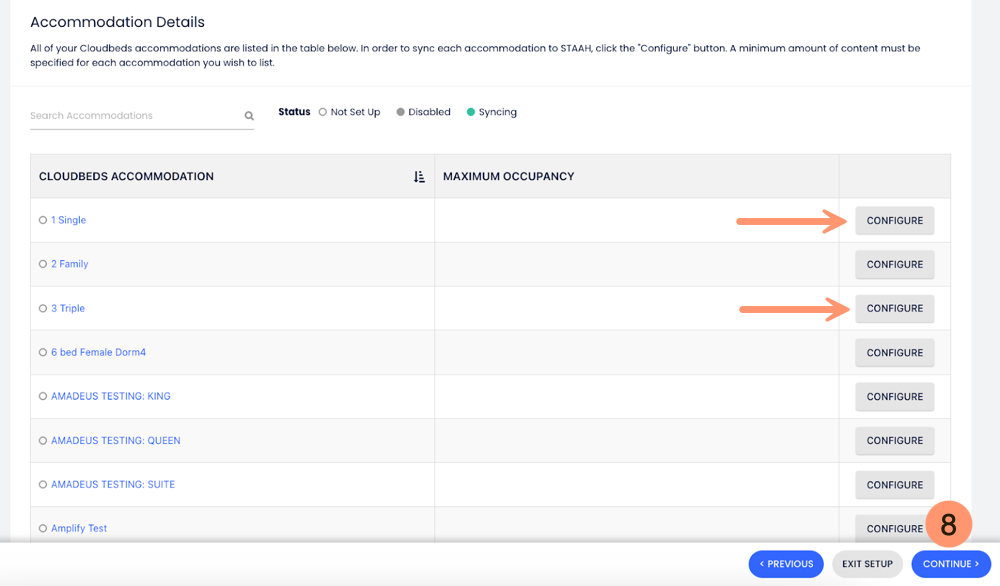Configure AMADEUS TESTING: SUITE accommodation

[x=894, y=484]
